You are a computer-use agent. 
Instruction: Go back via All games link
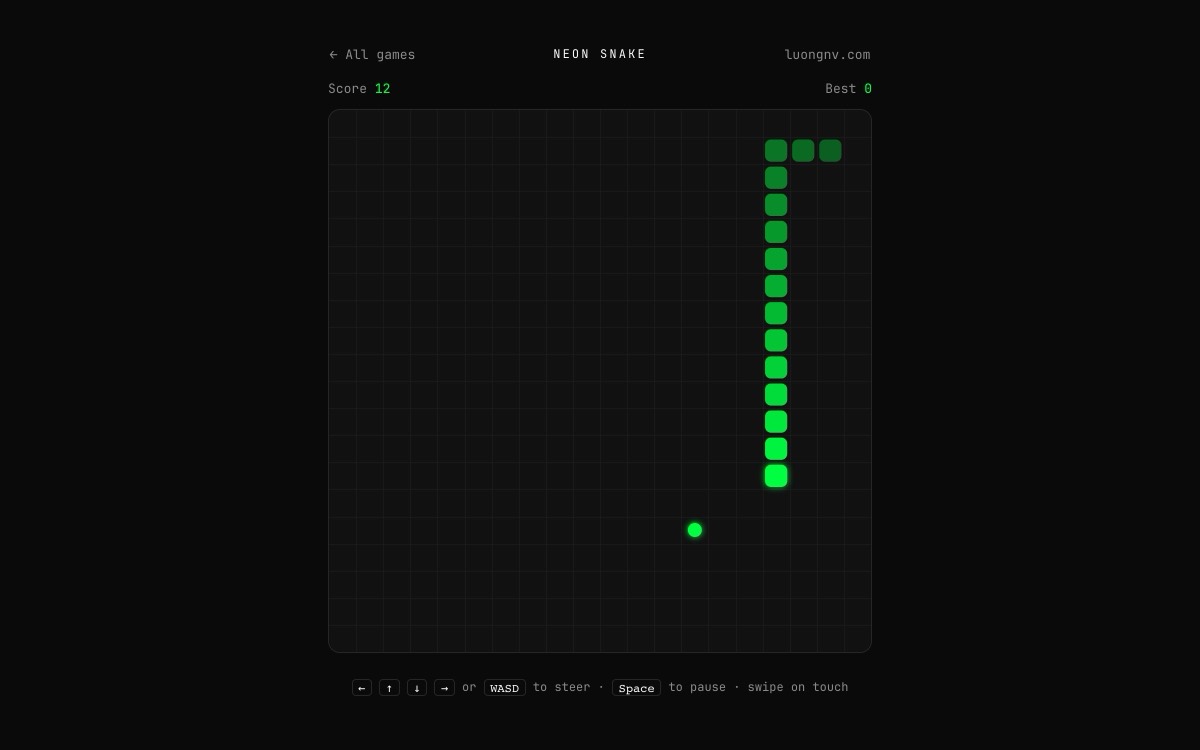[372, 55]
